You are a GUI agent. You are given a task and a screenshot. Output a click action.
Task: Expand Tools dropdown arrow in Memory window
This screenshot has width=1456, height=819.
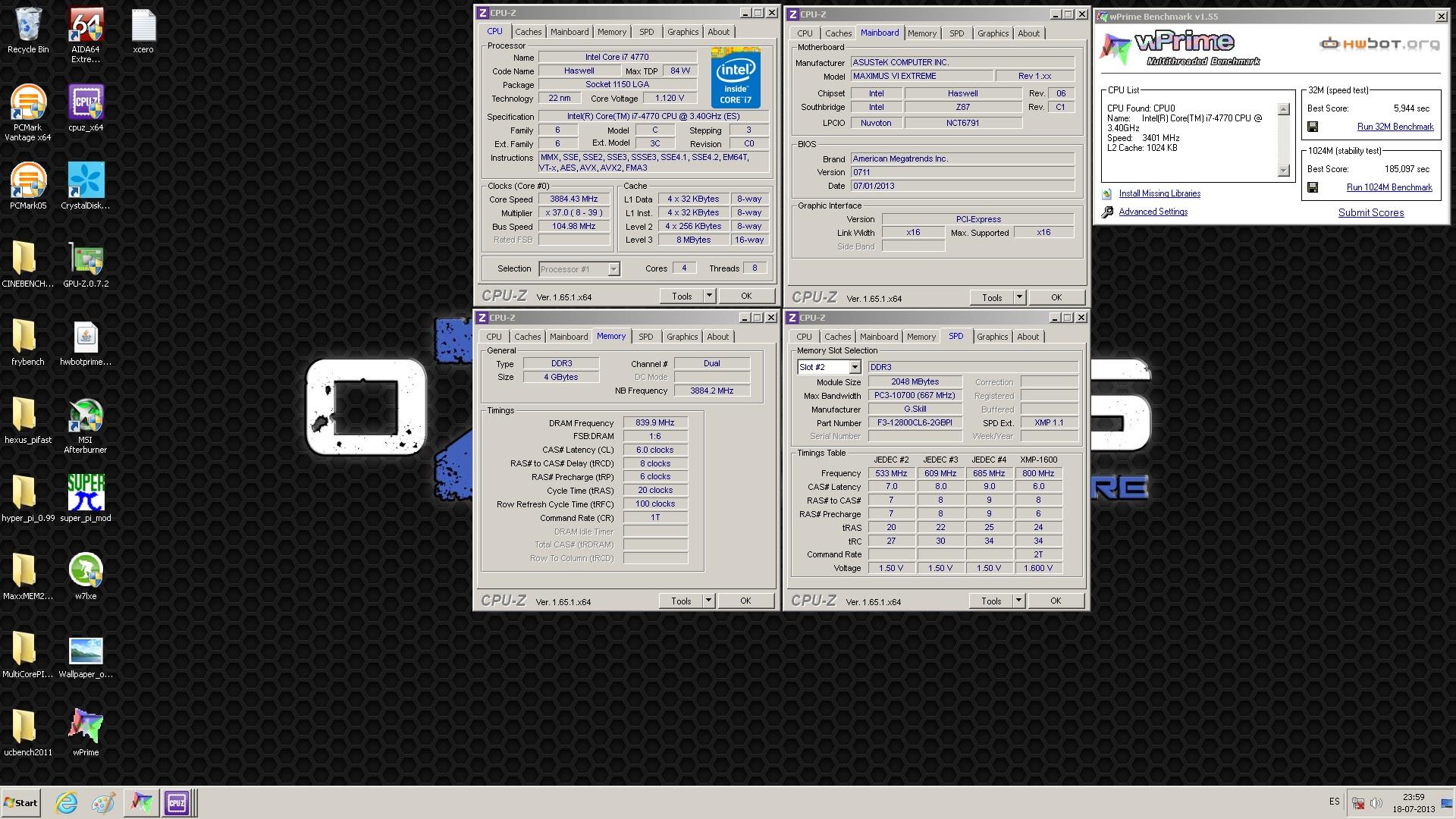[708, 601]
